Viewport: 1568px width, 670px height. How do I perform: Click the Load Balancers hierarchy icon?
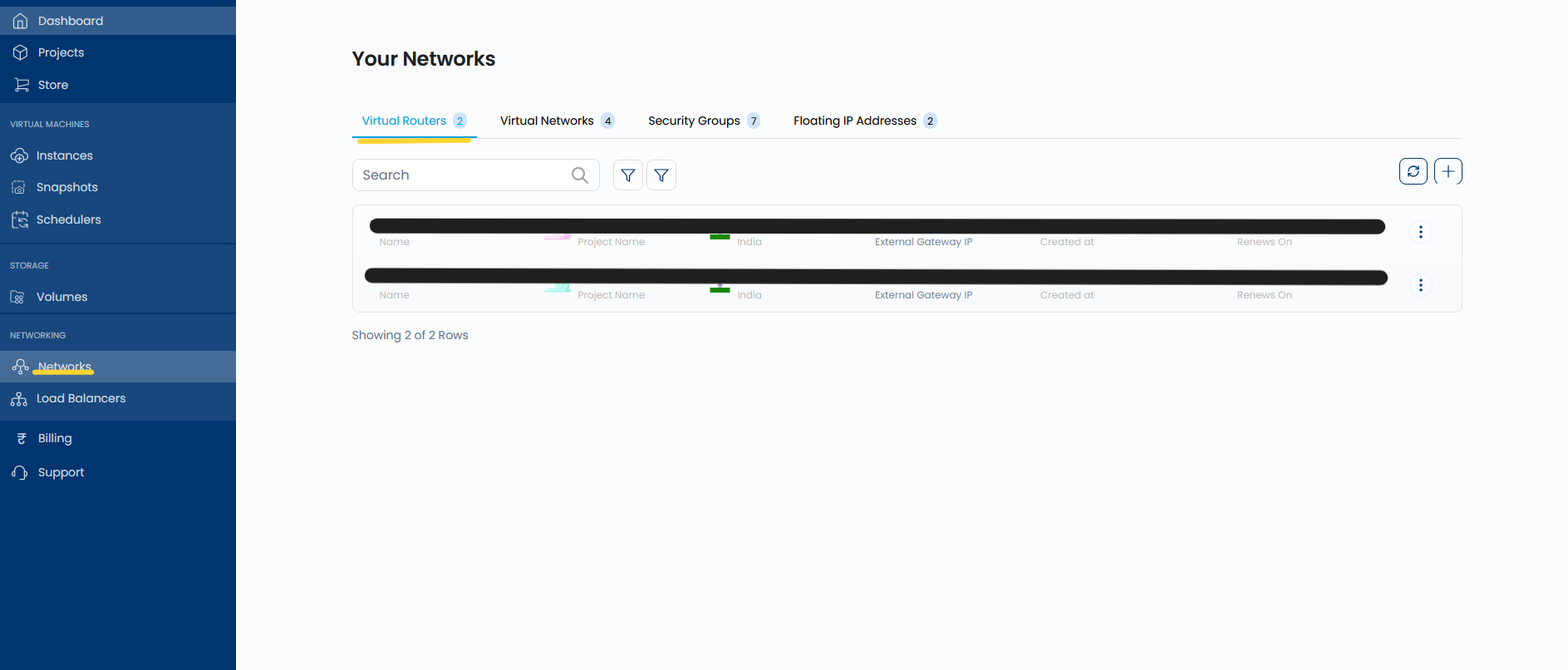click(19, 398)
